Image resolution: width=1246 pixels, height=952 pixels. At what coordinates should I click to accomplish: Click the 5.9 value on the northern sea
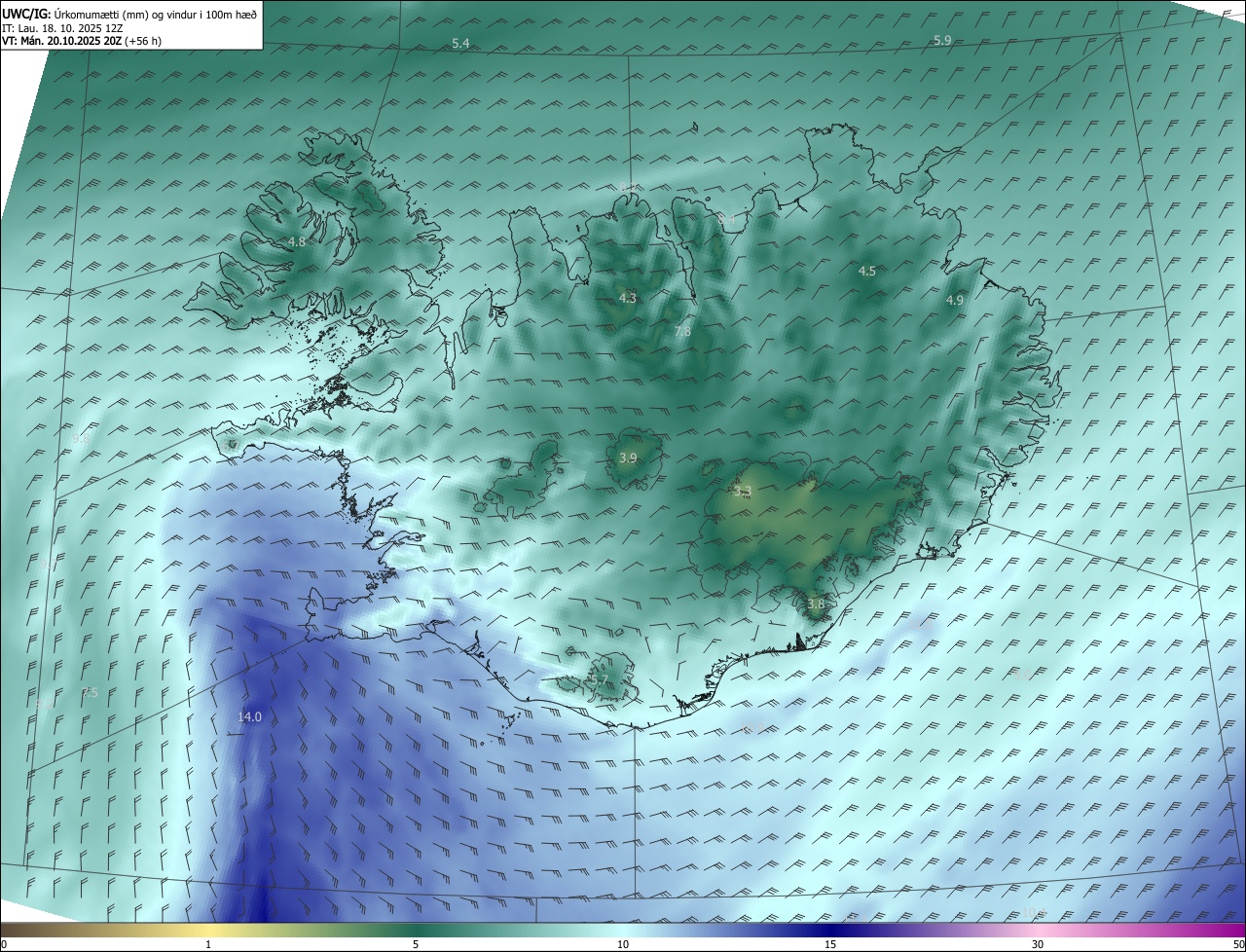point(941,40)
